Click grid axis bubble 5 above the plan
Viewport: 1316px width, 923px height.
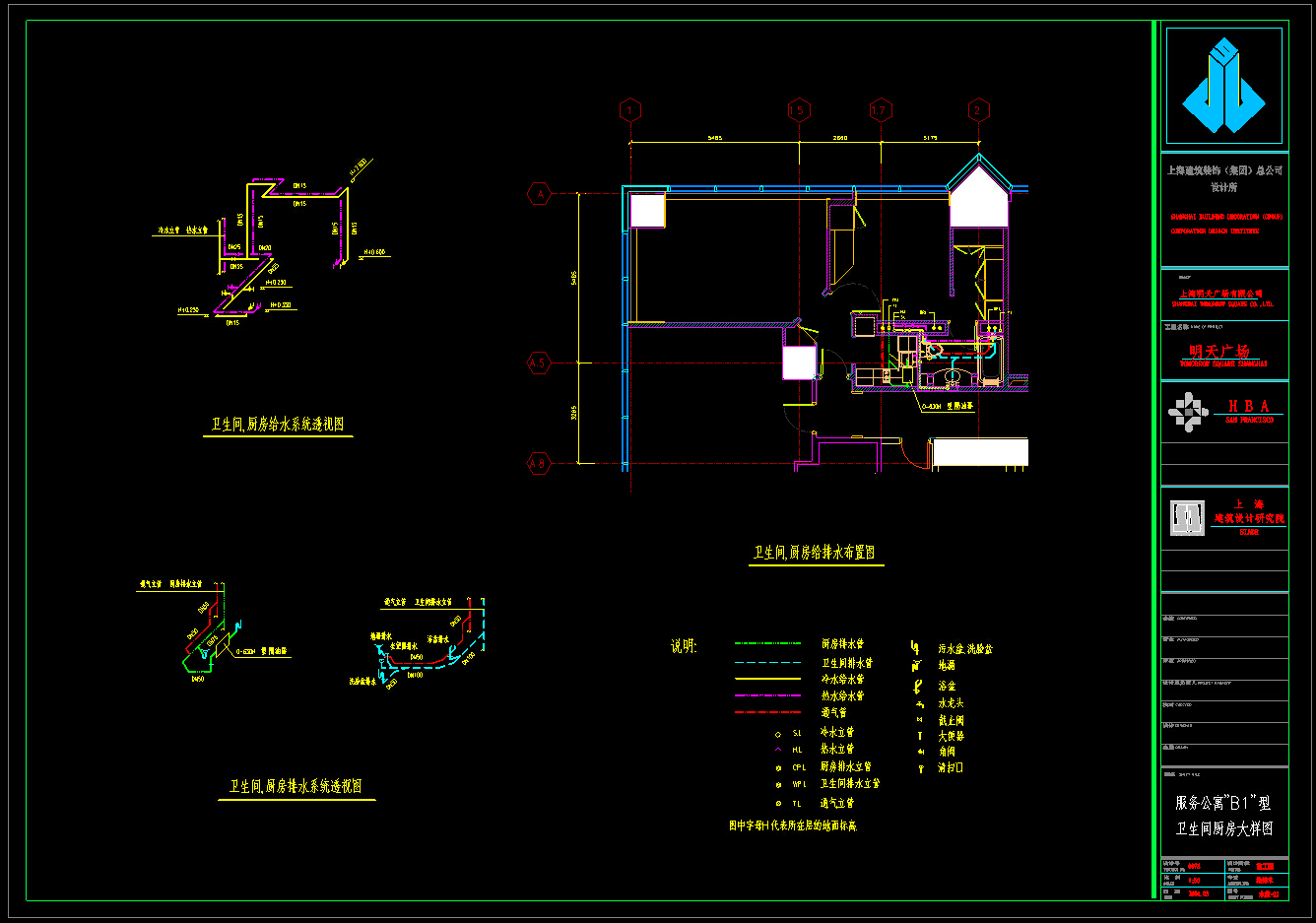coord(799,110)
